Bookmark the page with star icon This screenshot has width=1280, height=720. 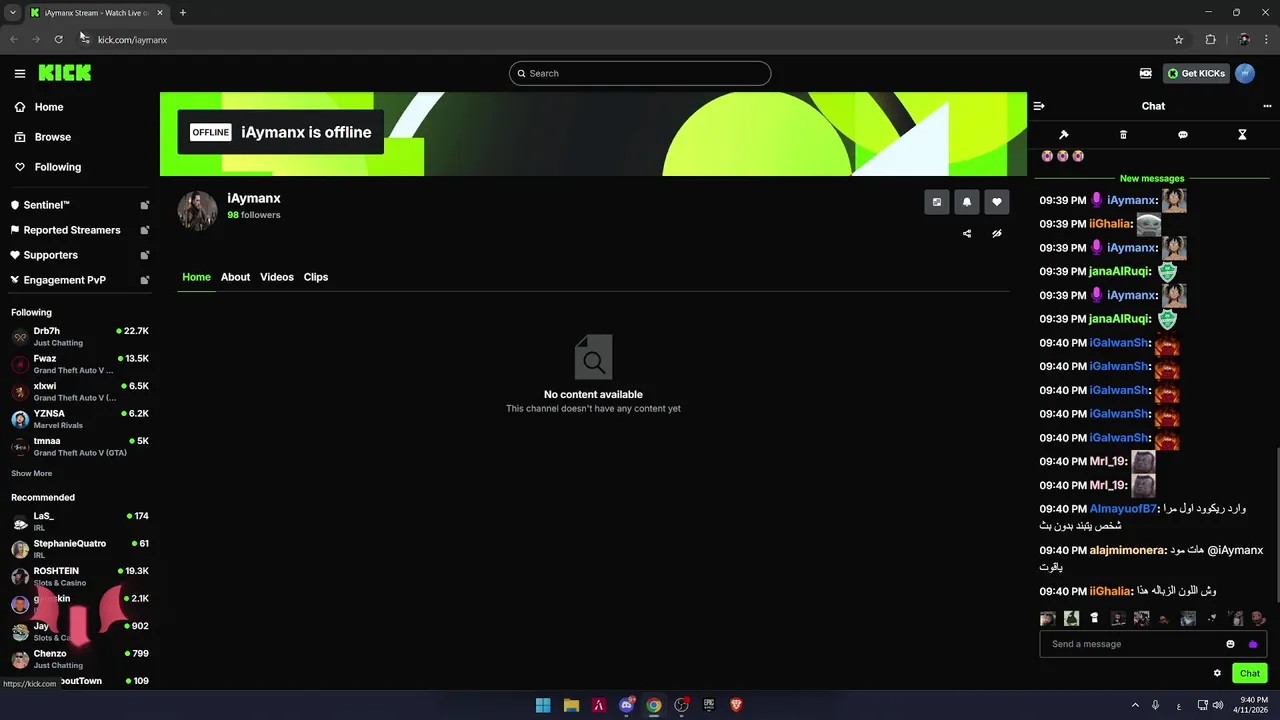(1179, 40)
